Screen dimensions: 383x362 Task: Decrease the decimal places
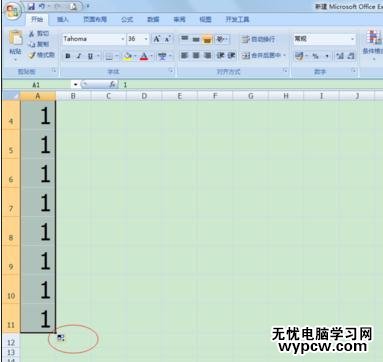pyautogui.click(x=351, y=56)
